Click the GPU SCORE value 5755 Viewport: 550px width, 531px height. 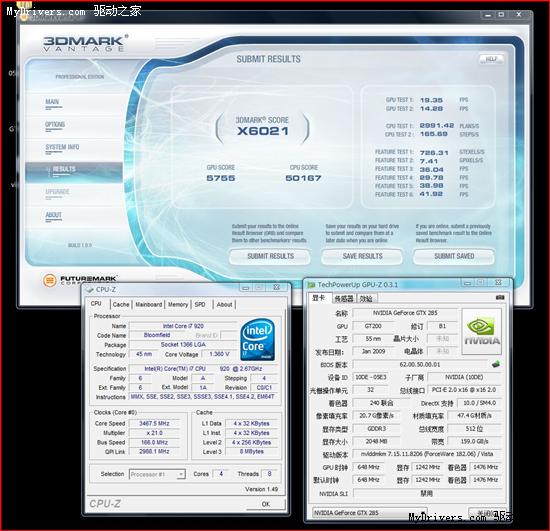pos(221,178)
